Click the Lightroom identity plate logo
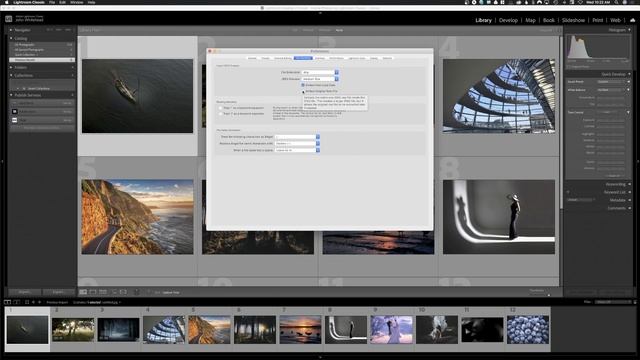 (9, 19)
